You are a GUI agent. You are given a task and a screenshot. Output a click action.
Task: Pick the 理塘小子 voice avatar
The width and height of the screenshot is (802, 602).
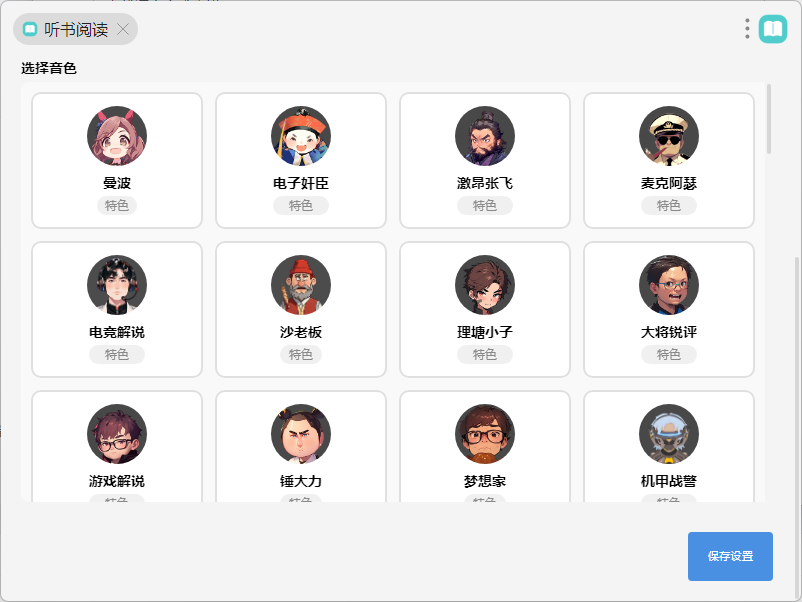pos(485,285)
